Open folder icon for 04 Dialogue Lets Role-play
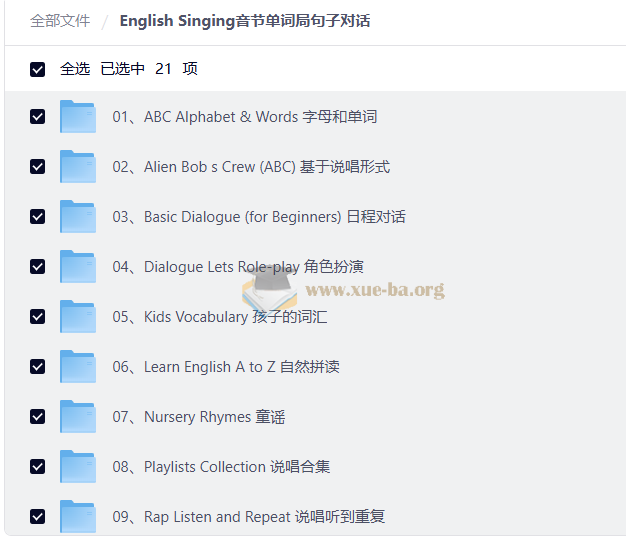This screenshot has height=549, width=626. [78, 266]
